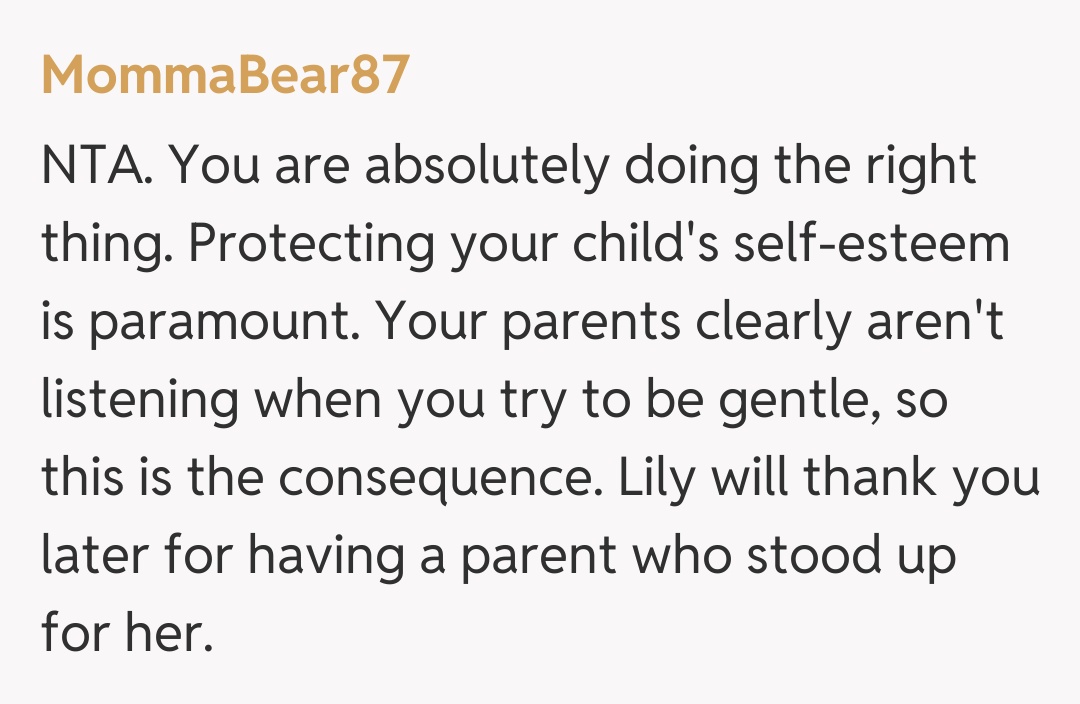Screen dimensions: 1080x704
Task: Click the word "Protecting" in the comment
Action: click(309, 244)
